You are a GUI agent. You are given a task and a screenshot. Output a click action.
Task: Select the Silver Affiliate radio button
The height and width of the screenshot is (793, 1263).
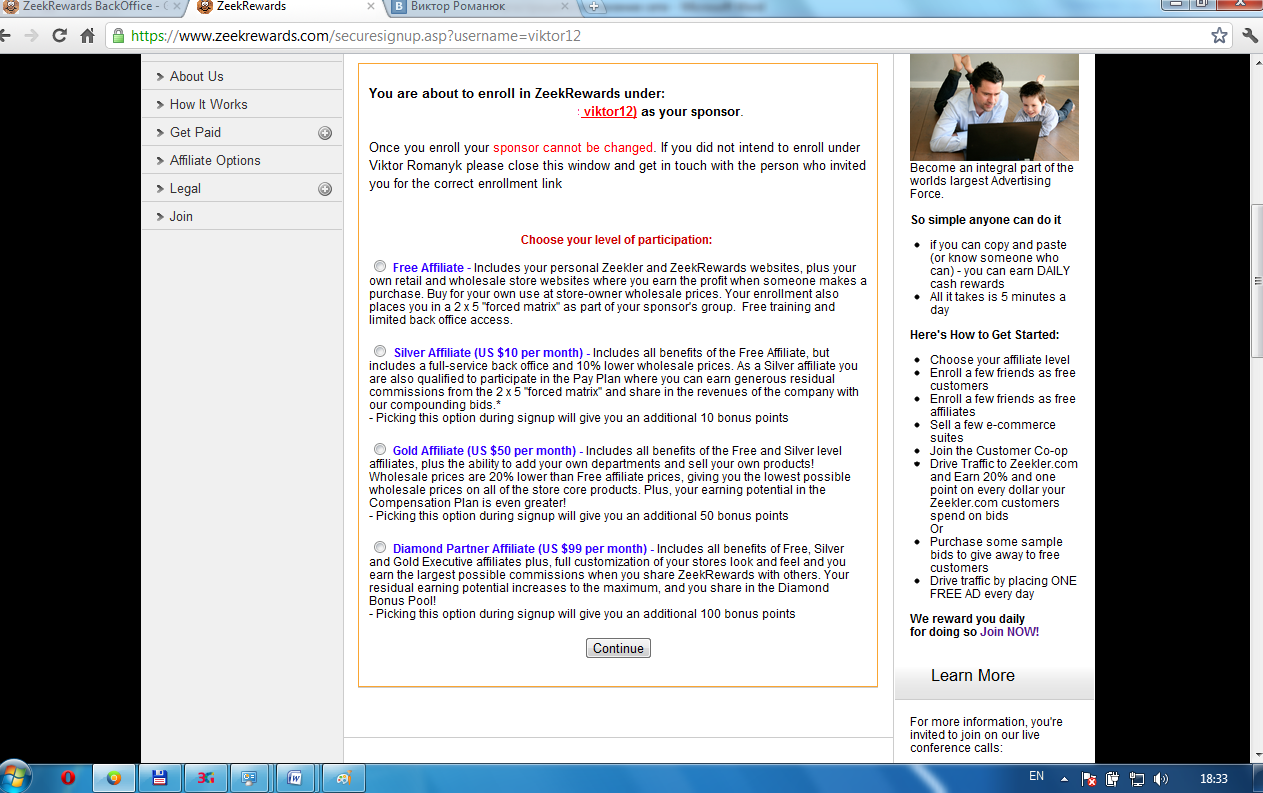[x=380, y=352]
